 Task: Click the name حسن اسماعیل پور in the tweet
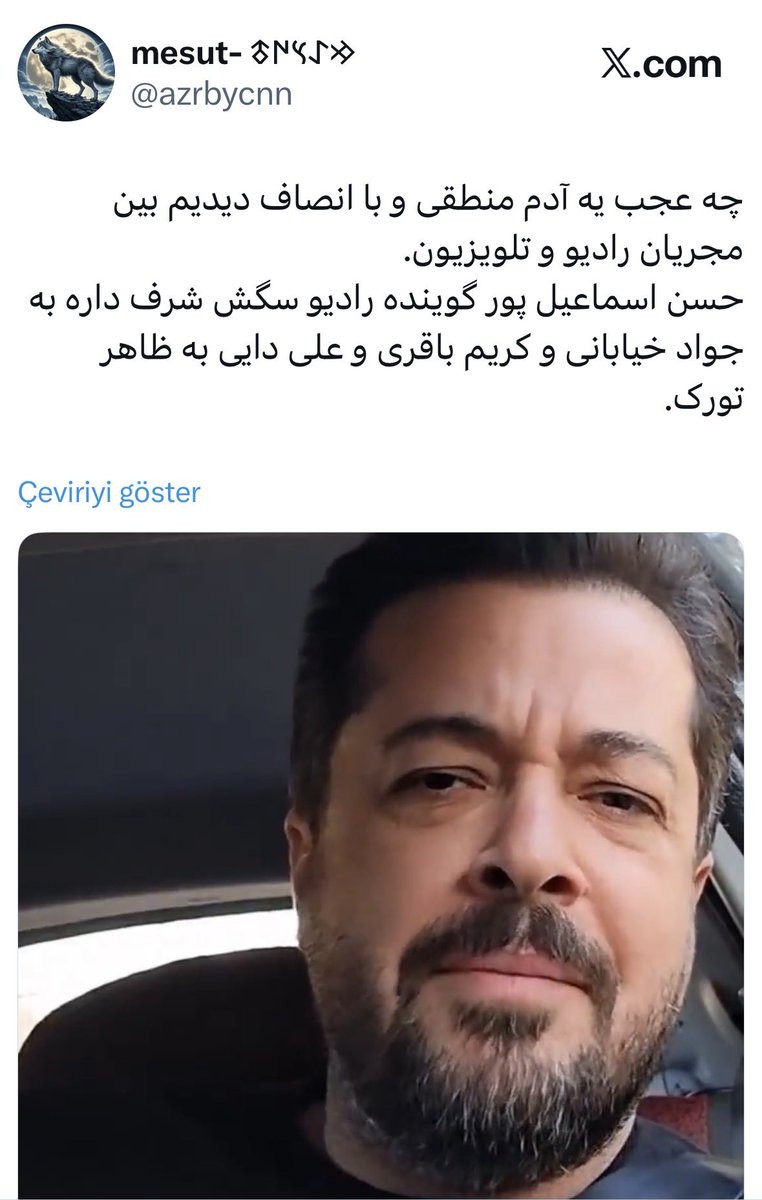click(644, 301)
